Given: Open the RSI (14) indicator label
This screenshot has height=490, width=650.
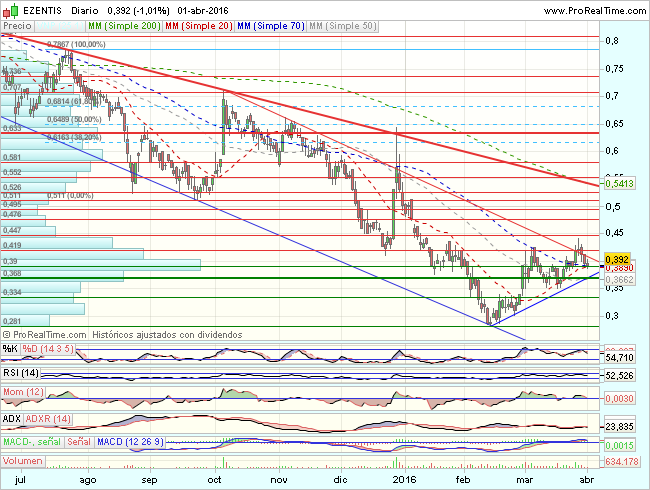Looking at the screenshot, I should coord(21,373).
